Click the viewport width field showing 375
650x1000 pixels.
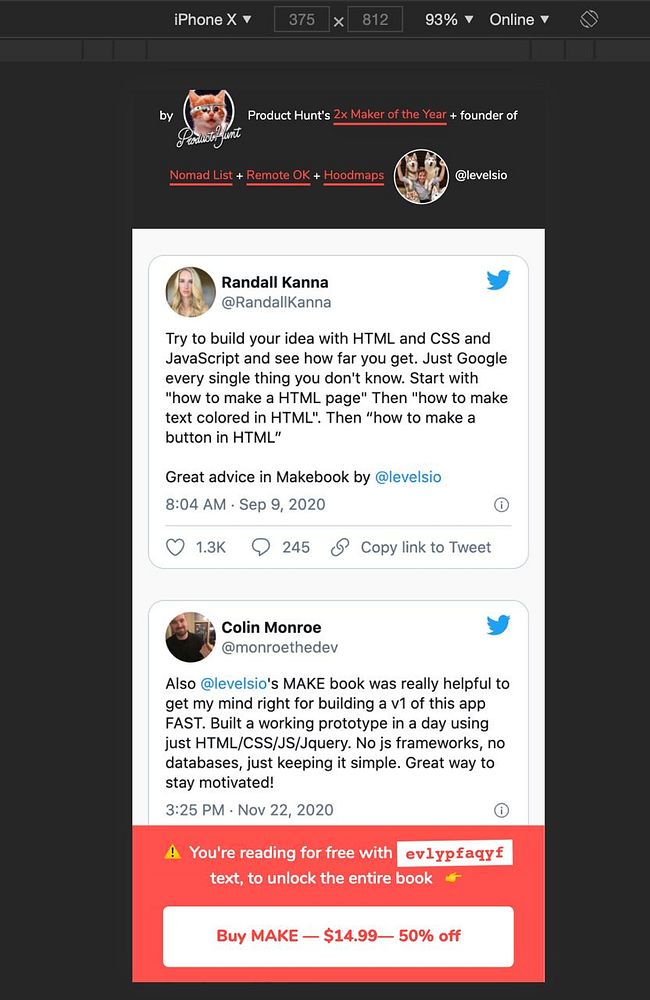(302, 20)
